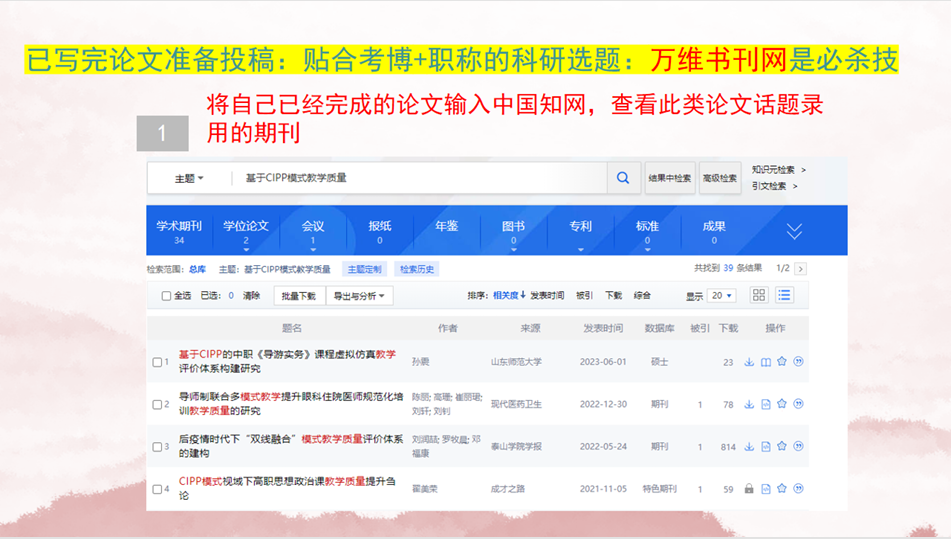Viewport: 951px width, 539px height.
Task: Expand the 导出与分析 dropdown
Action: point(362,296)
